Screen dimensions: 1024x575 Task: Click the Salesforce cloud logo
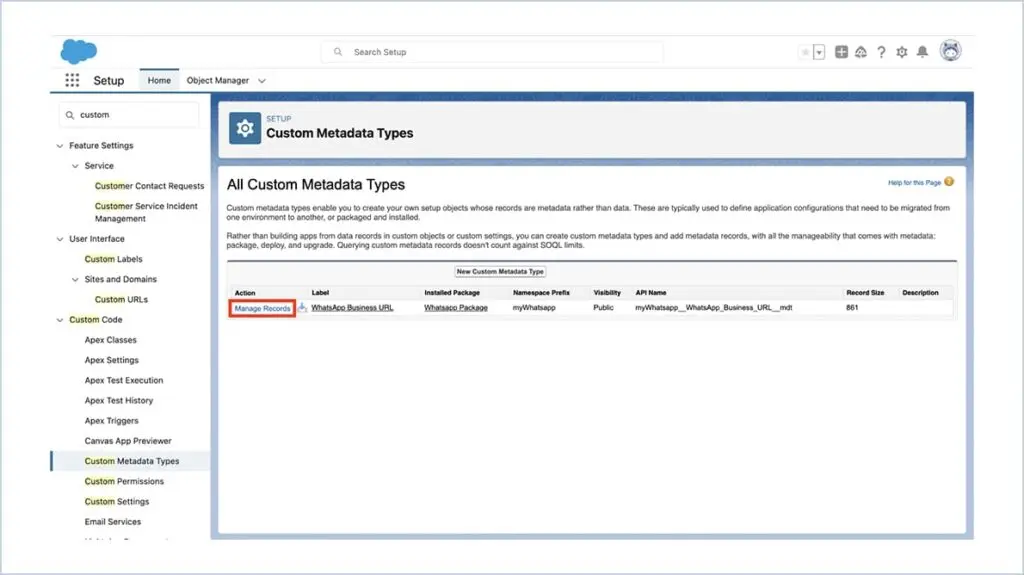(78, 52)
